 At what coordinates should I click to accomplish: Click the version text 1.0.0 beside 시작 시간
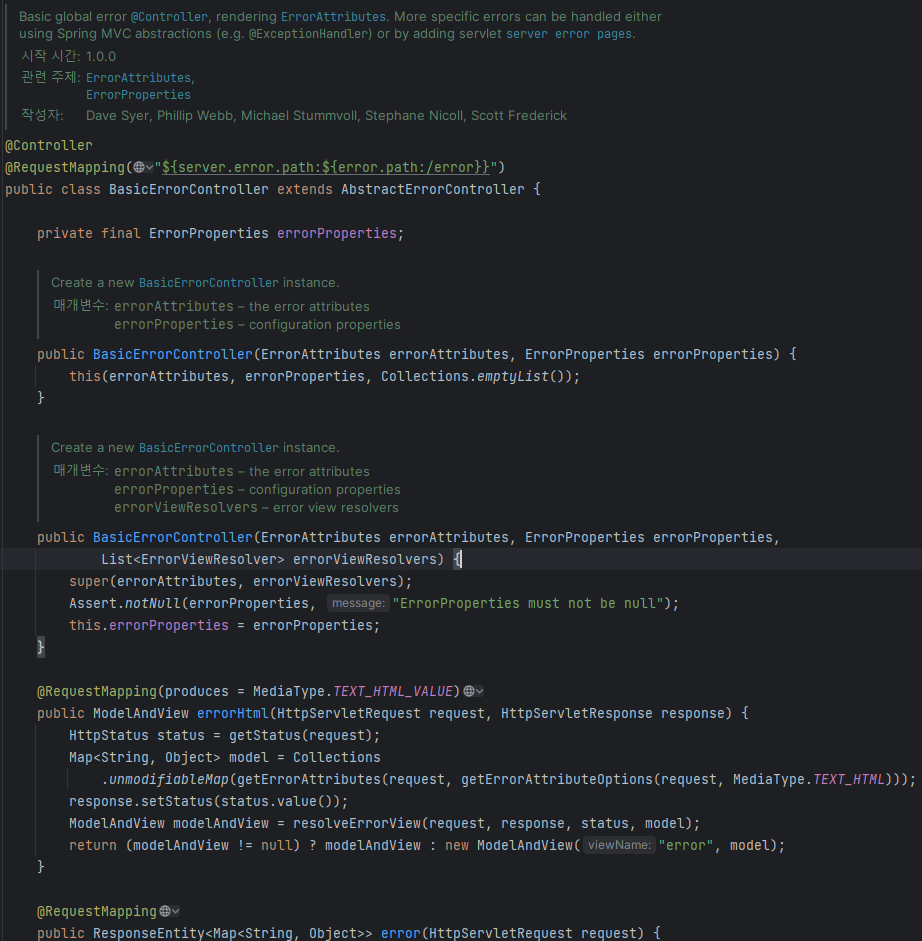coord(101,56)
